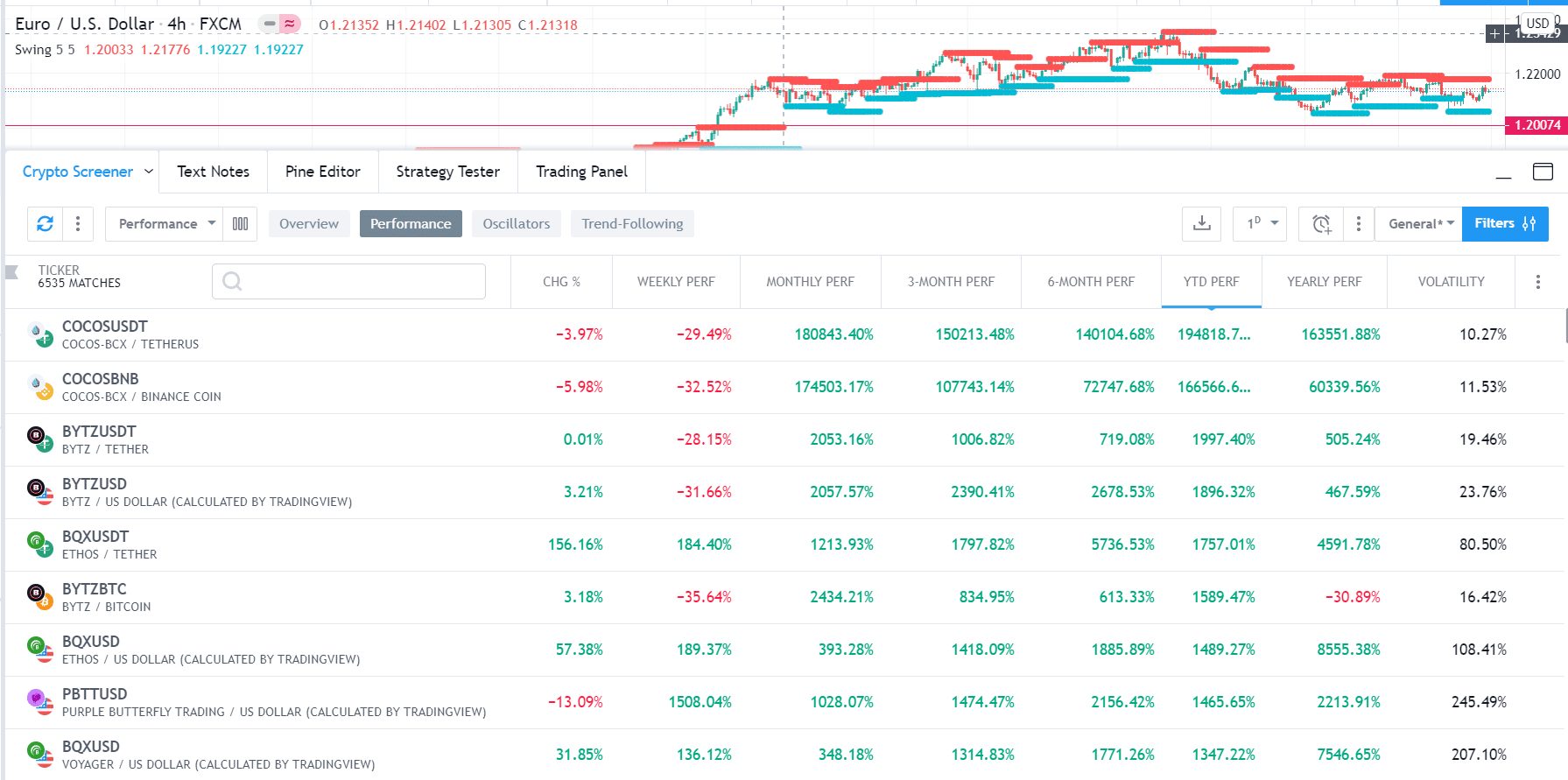Viewport: 1568px width, 780px height.
Task: Sort by 6-Month Perf column
Action: point(1091,282)
